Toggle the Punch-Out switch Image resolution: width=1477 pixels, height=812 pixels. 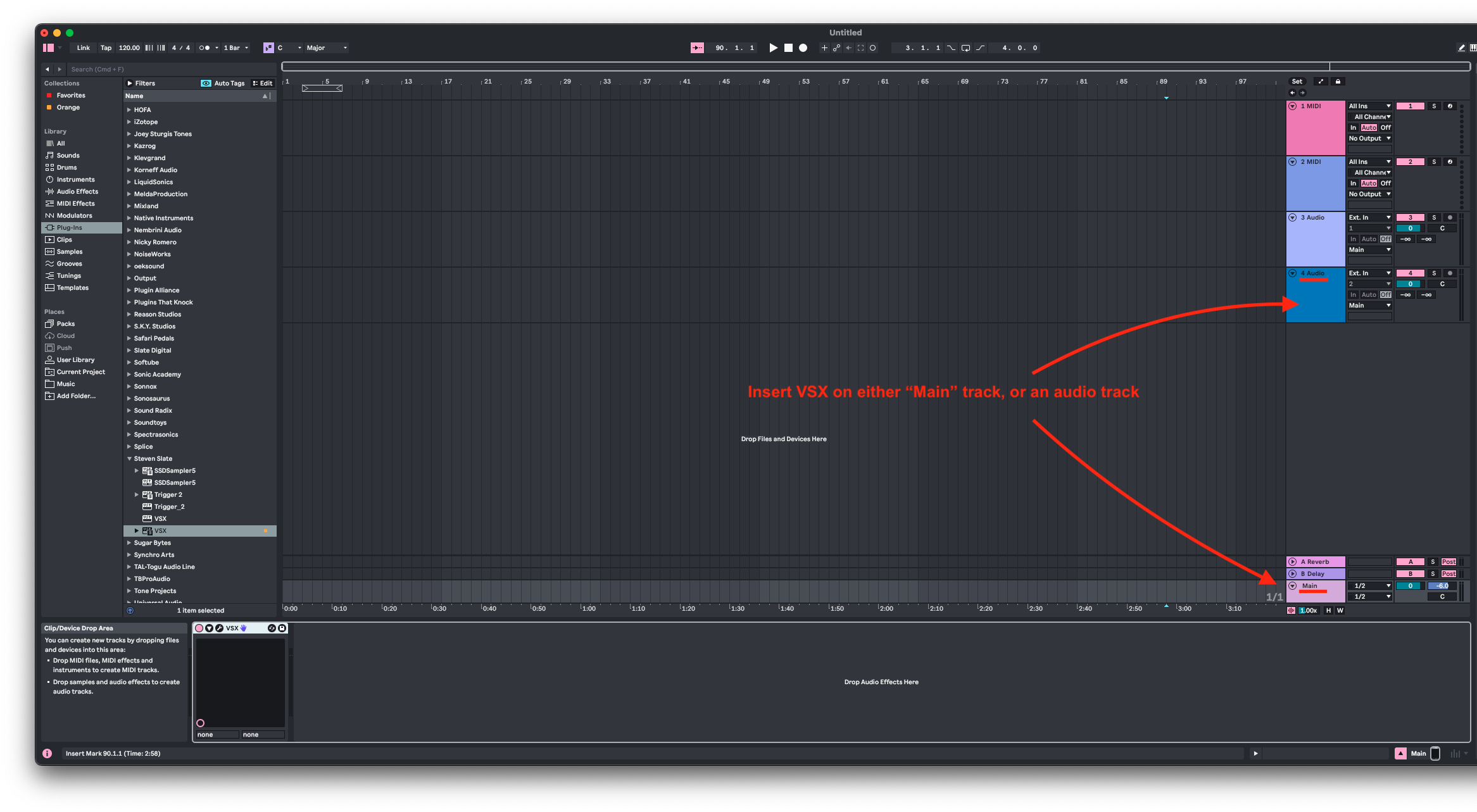980,48
